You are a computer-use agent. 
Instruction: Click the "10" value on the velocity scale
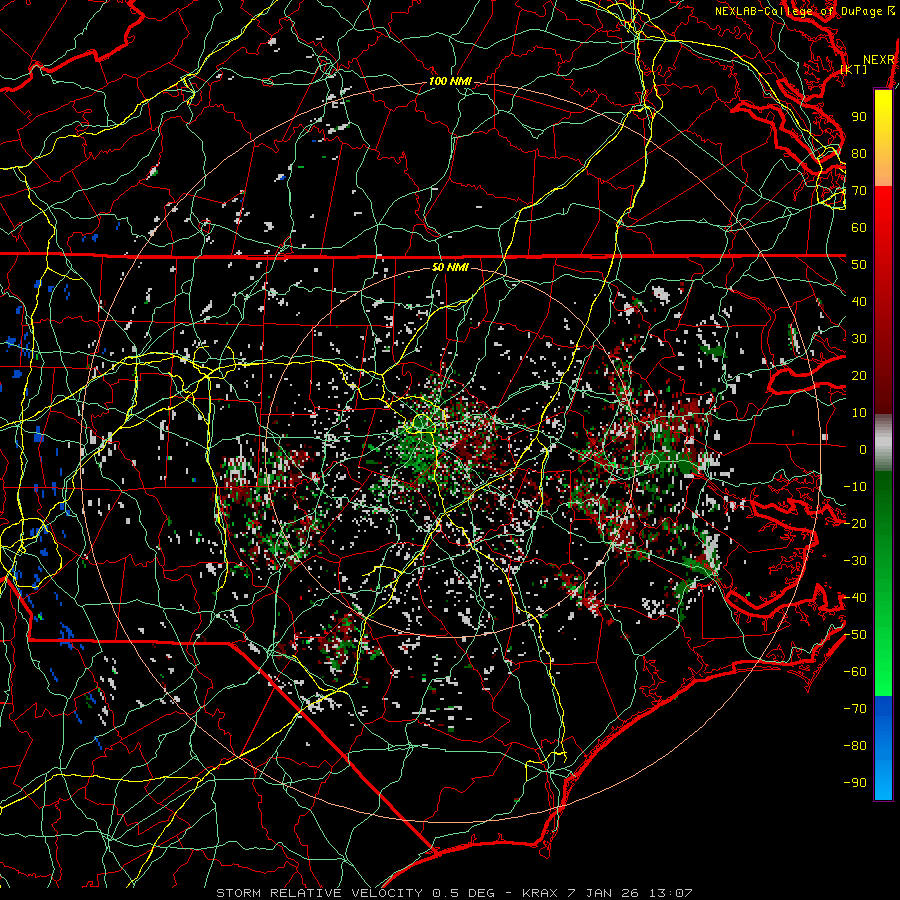click(x=859, y=413)
